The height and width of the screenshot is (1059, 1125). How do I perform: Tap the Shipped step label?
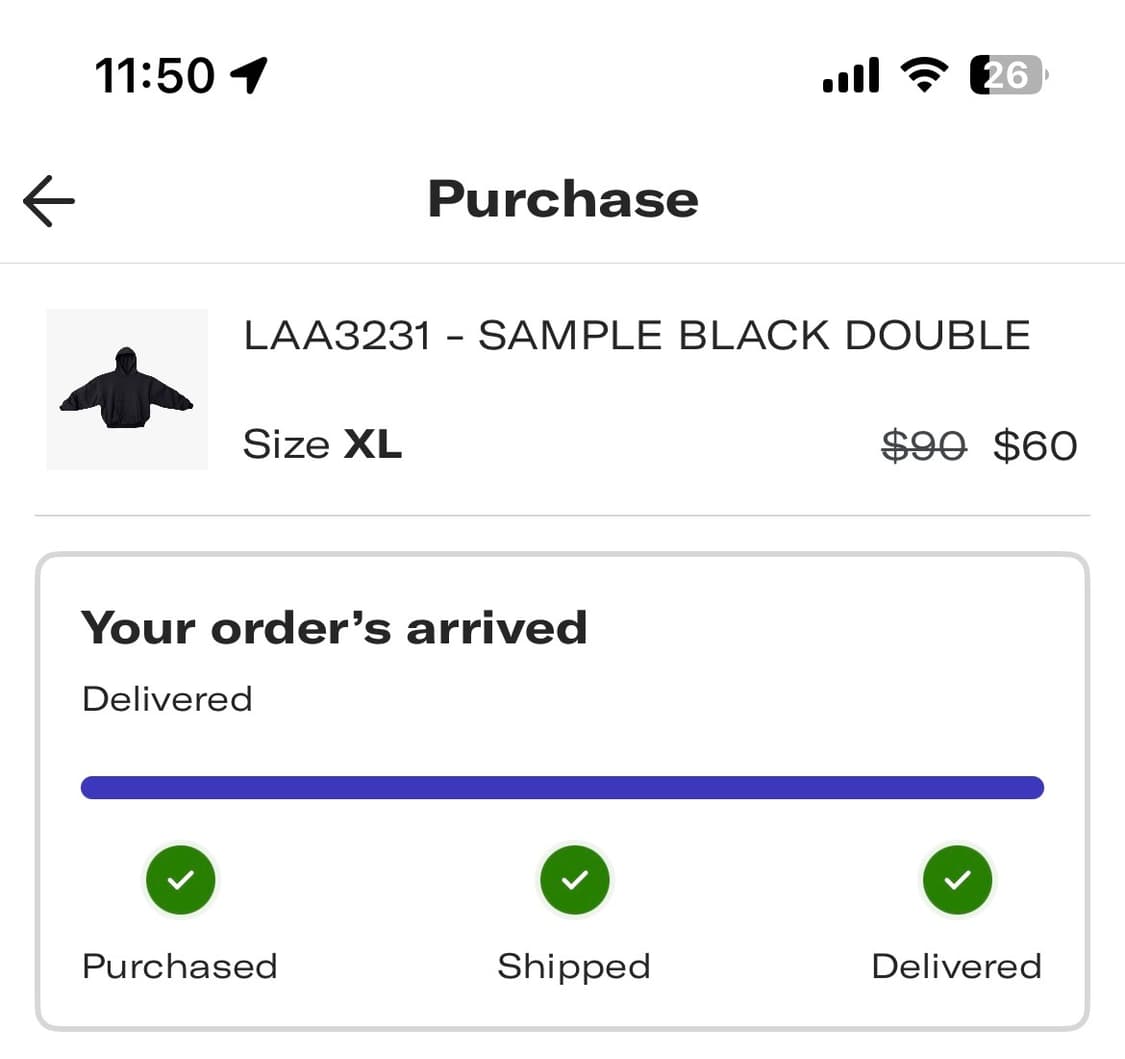tap(574, 966)
